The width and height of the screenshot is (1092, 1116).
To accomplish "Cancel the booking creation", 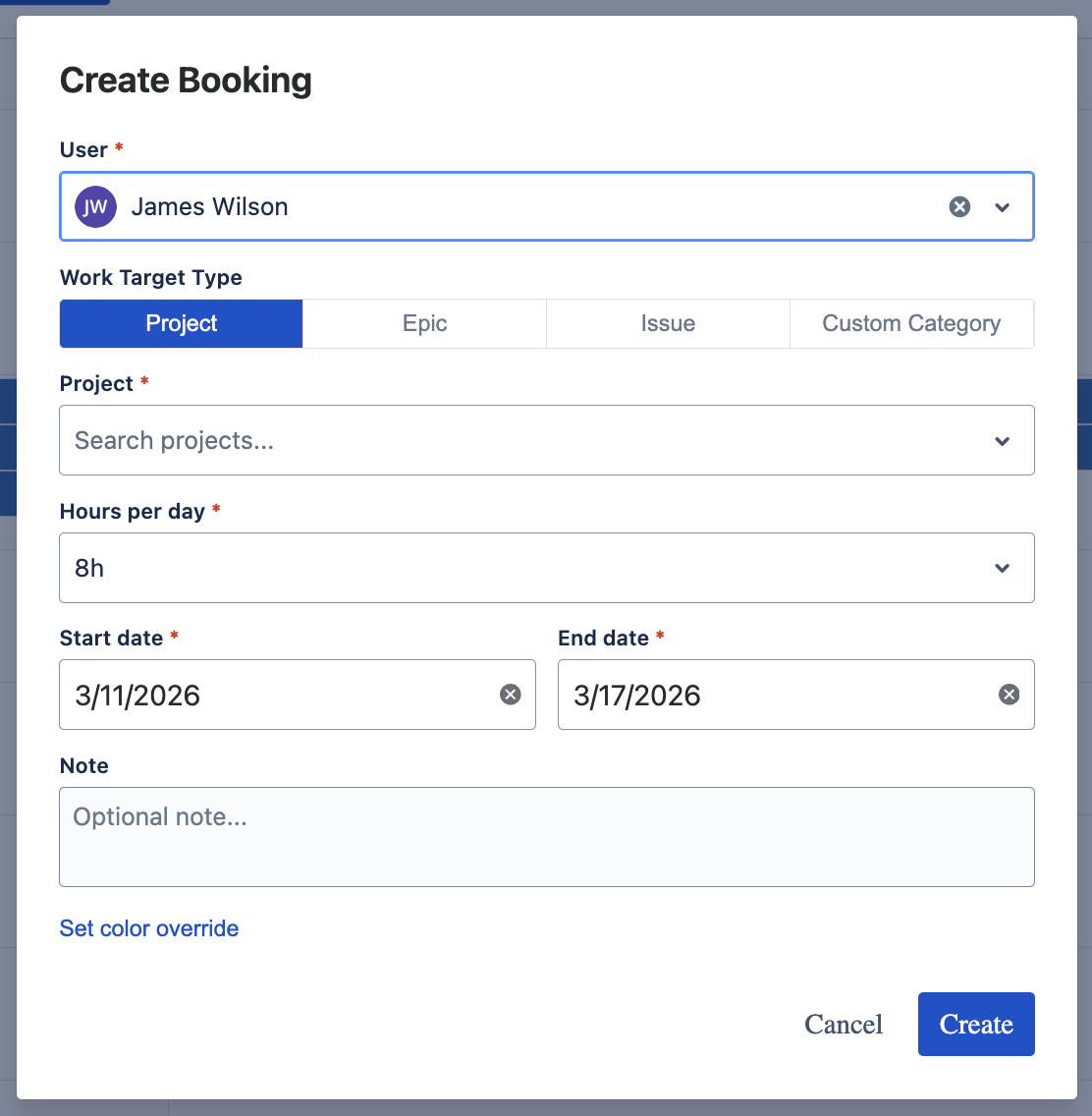I will pos(843,1024).
